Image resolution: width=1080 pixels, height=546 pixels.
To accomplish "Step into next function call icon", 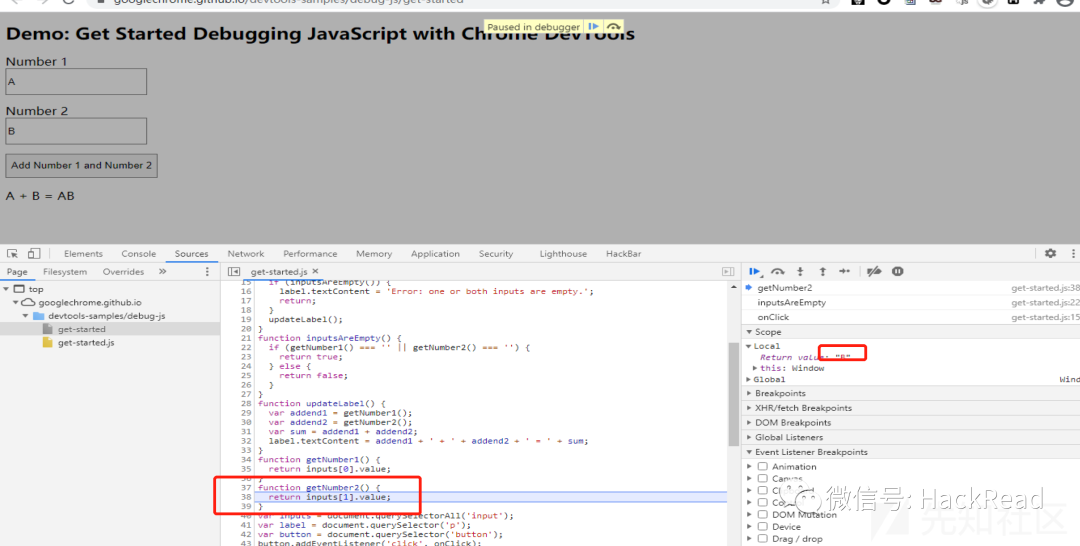I will tap(800, 271).
